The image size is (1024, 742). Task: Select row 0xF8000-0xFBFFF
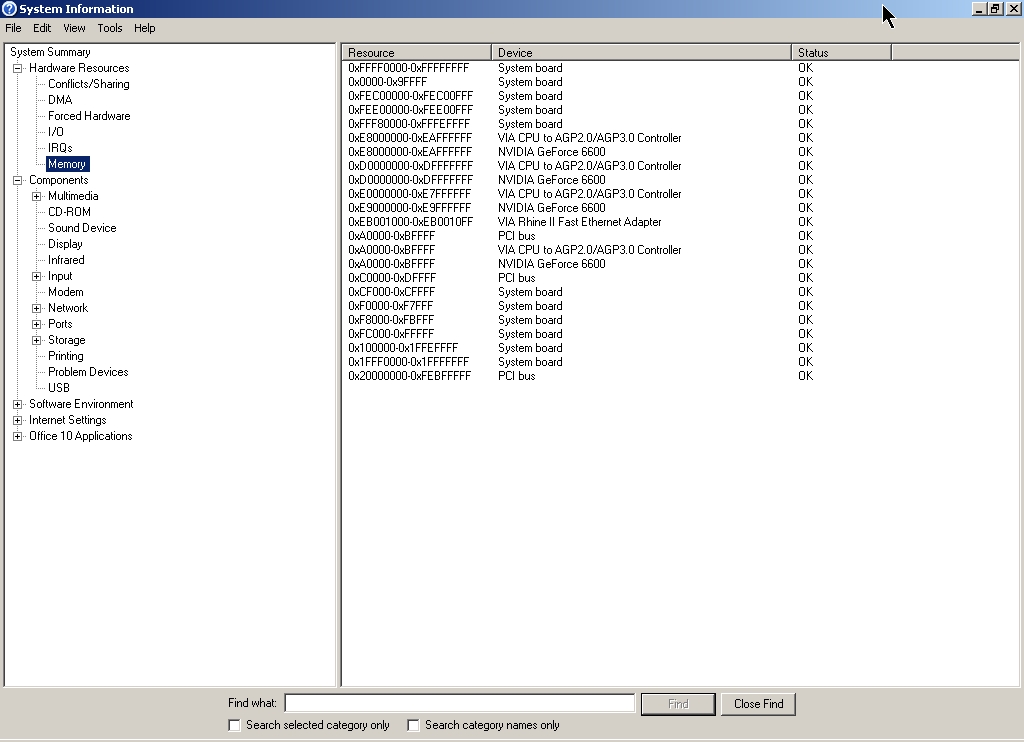[x=391, y=320]
